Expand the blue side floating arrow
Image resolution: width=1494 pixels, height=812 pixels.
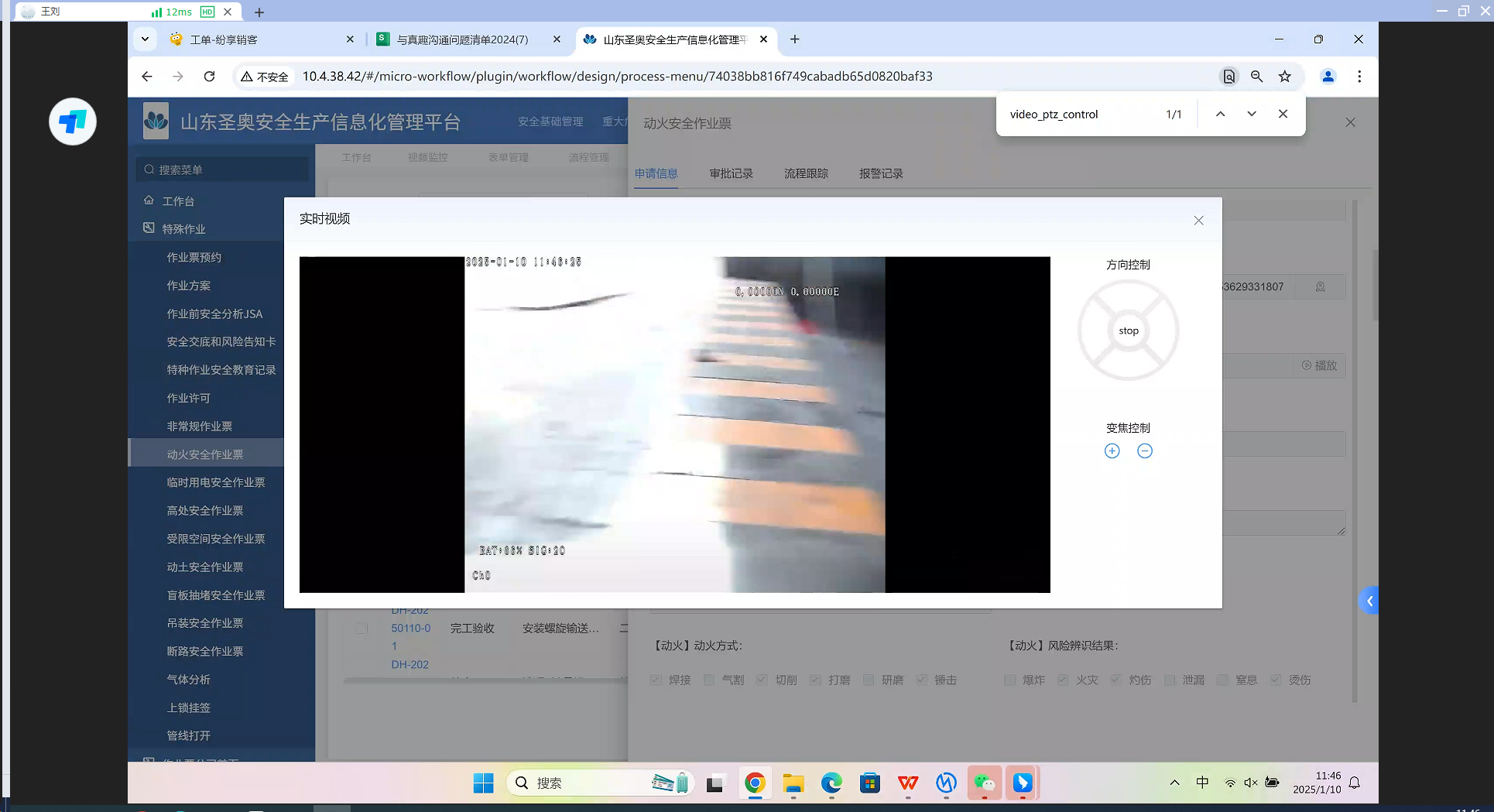point(1369,601)
